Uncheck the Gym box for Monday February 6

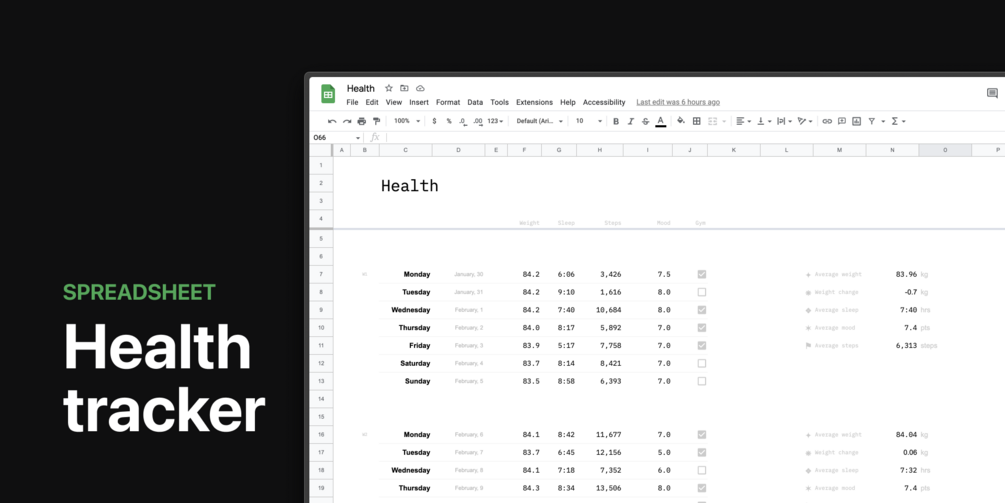pyautogui.click(x=702, y=434)
